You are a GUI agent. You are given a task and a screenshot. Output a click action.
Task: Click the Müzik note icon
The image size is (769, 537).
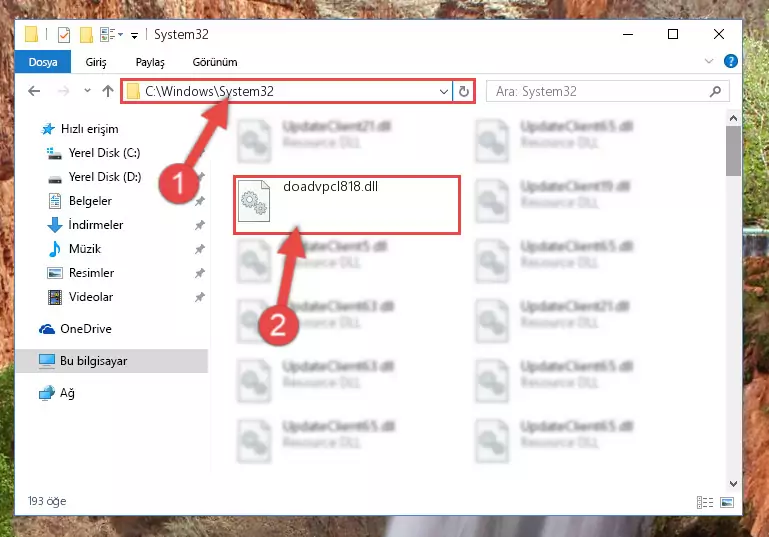(54, 249)
